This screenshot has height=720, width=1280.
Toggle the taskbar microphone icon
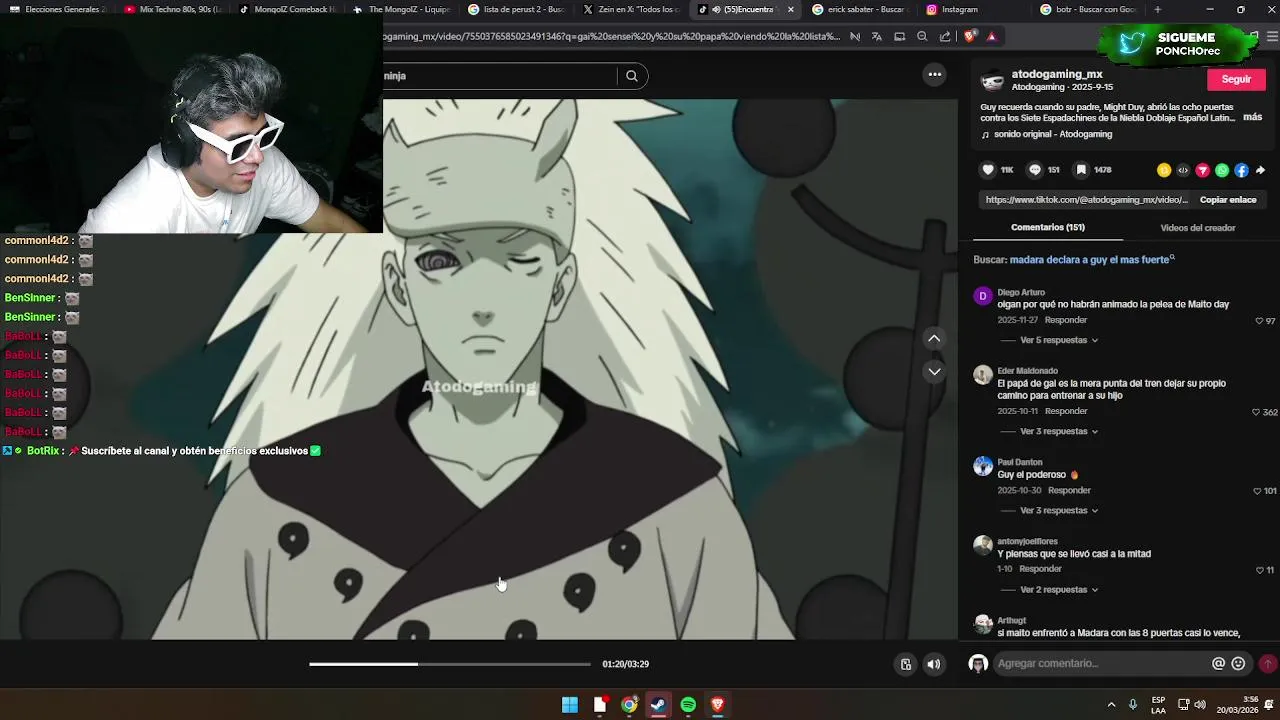(1133, 704)
